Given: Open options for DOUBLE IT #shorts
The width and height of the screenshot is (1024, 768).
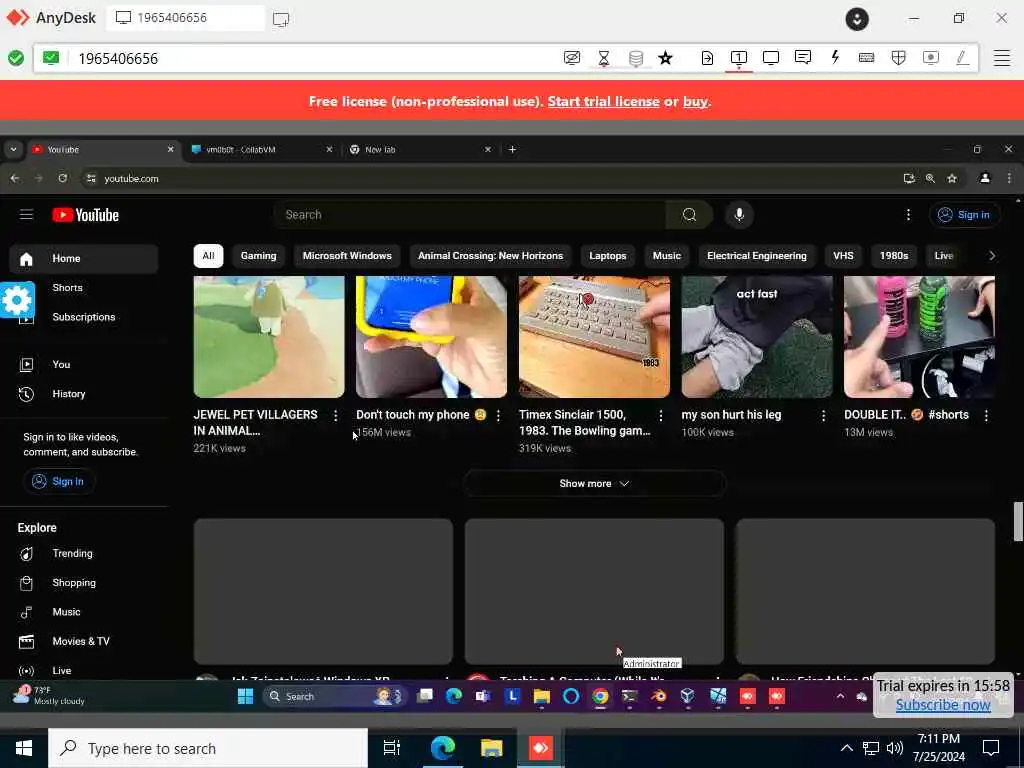Looking at the screenshot, I should pos(985,415).
